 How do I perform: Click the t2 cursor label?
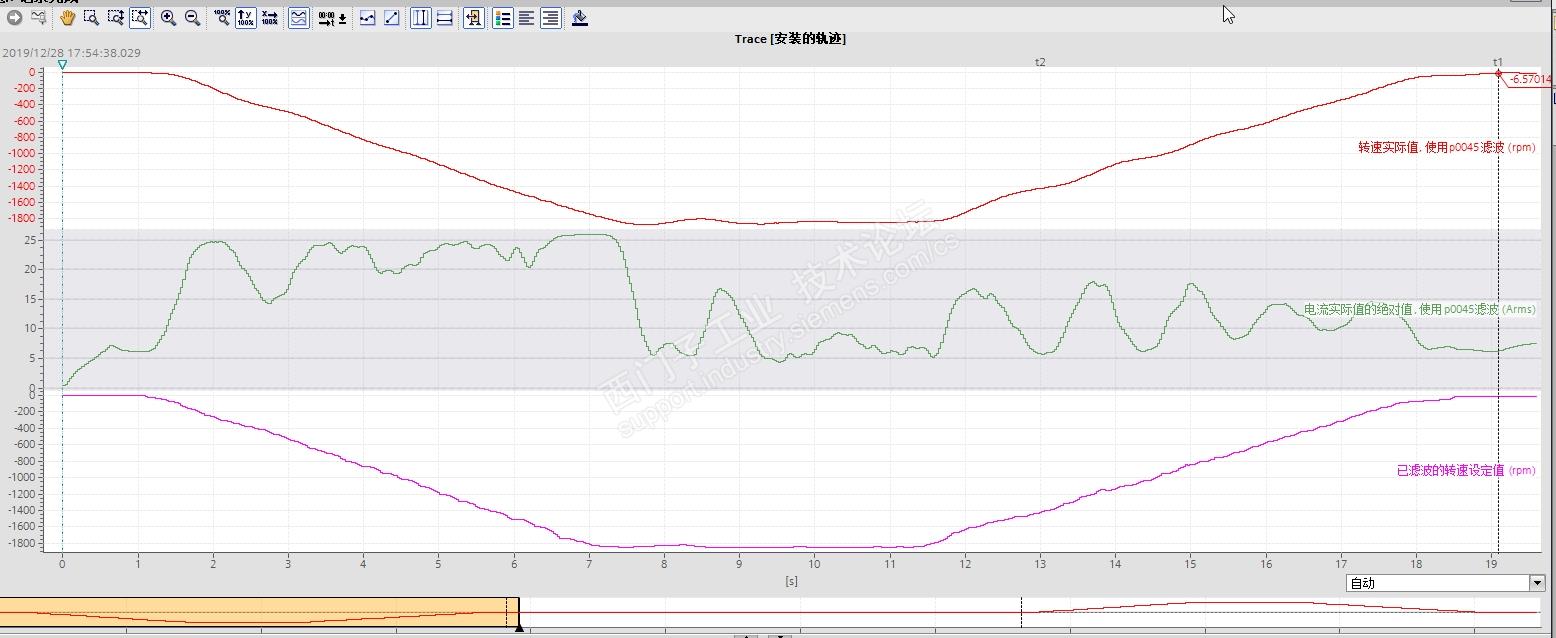1040,62
